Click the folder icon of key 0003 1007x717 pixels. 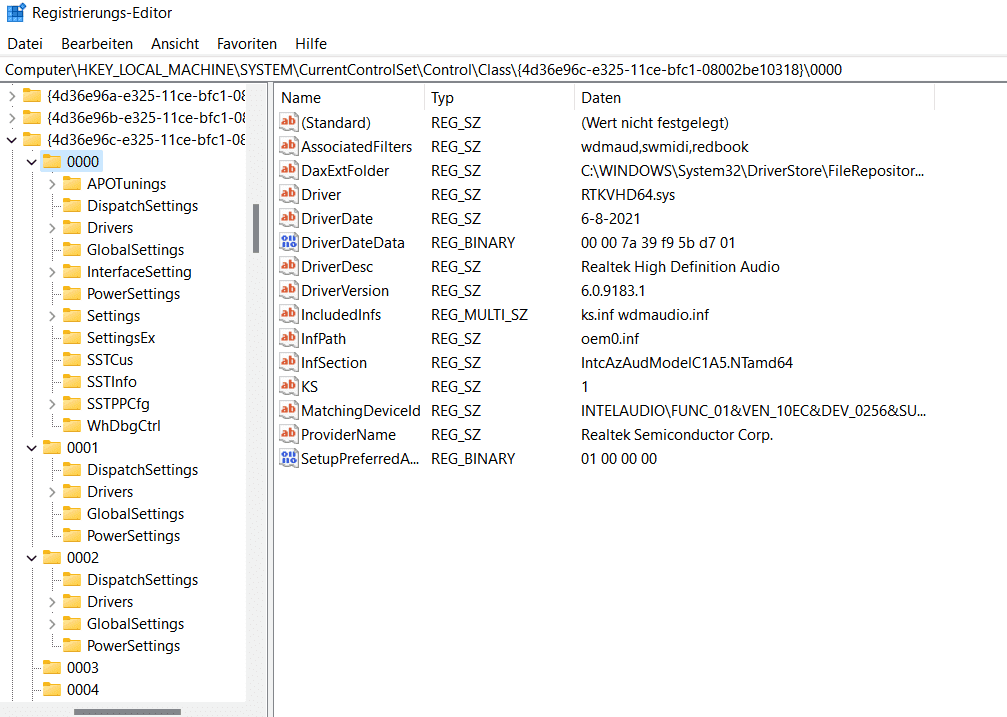coord(52,668)
